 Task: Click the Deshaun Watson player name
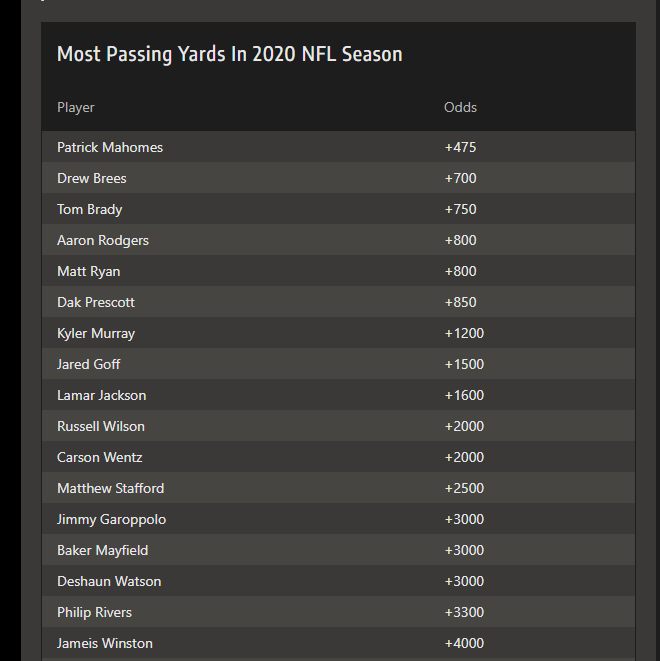pyautogui.click(x=109, y=581)
